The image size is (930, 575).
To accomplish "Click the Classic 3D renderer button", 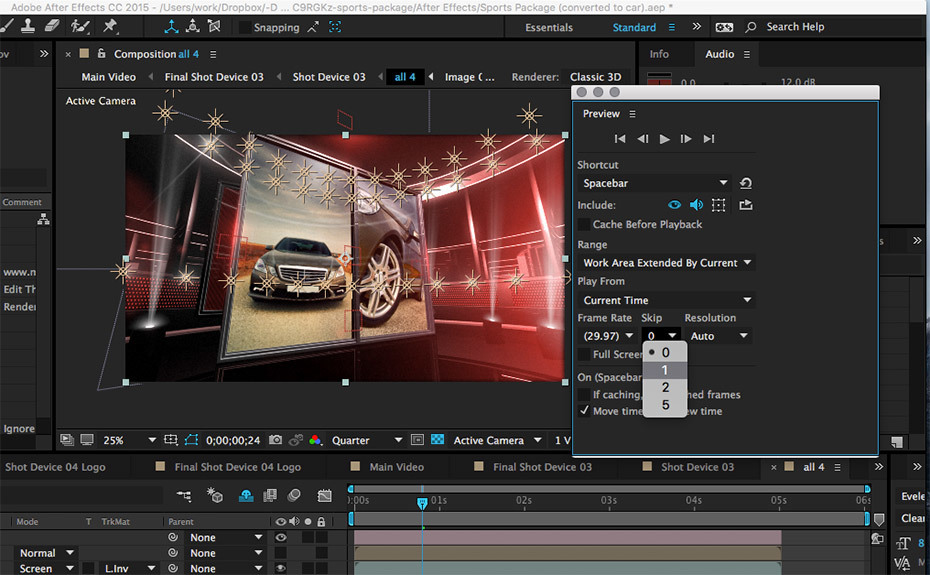I will tap(595, 77).
